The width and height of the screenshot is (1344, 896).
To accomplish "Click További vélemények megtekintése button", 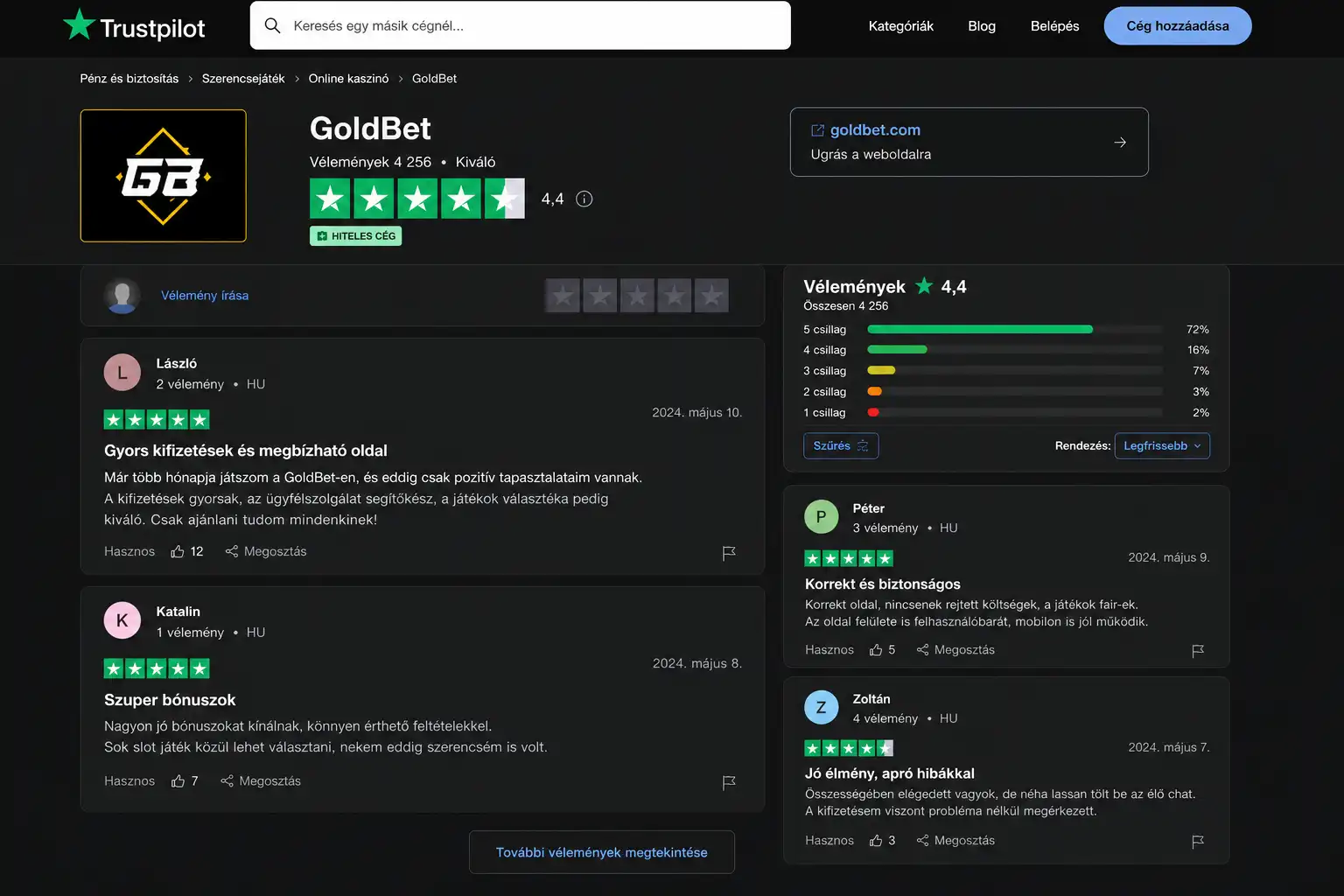I will click(602, 852).
